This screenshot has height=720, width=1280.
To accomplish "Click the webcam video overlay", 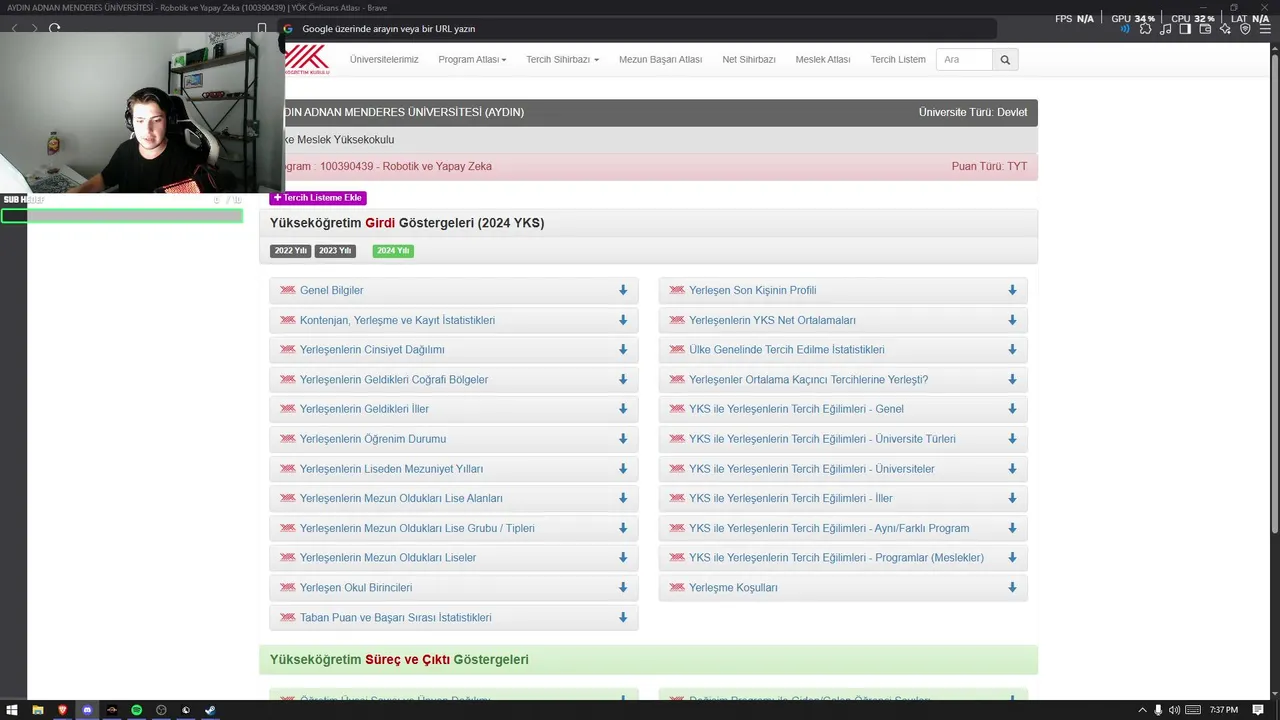I will [142, 112].
